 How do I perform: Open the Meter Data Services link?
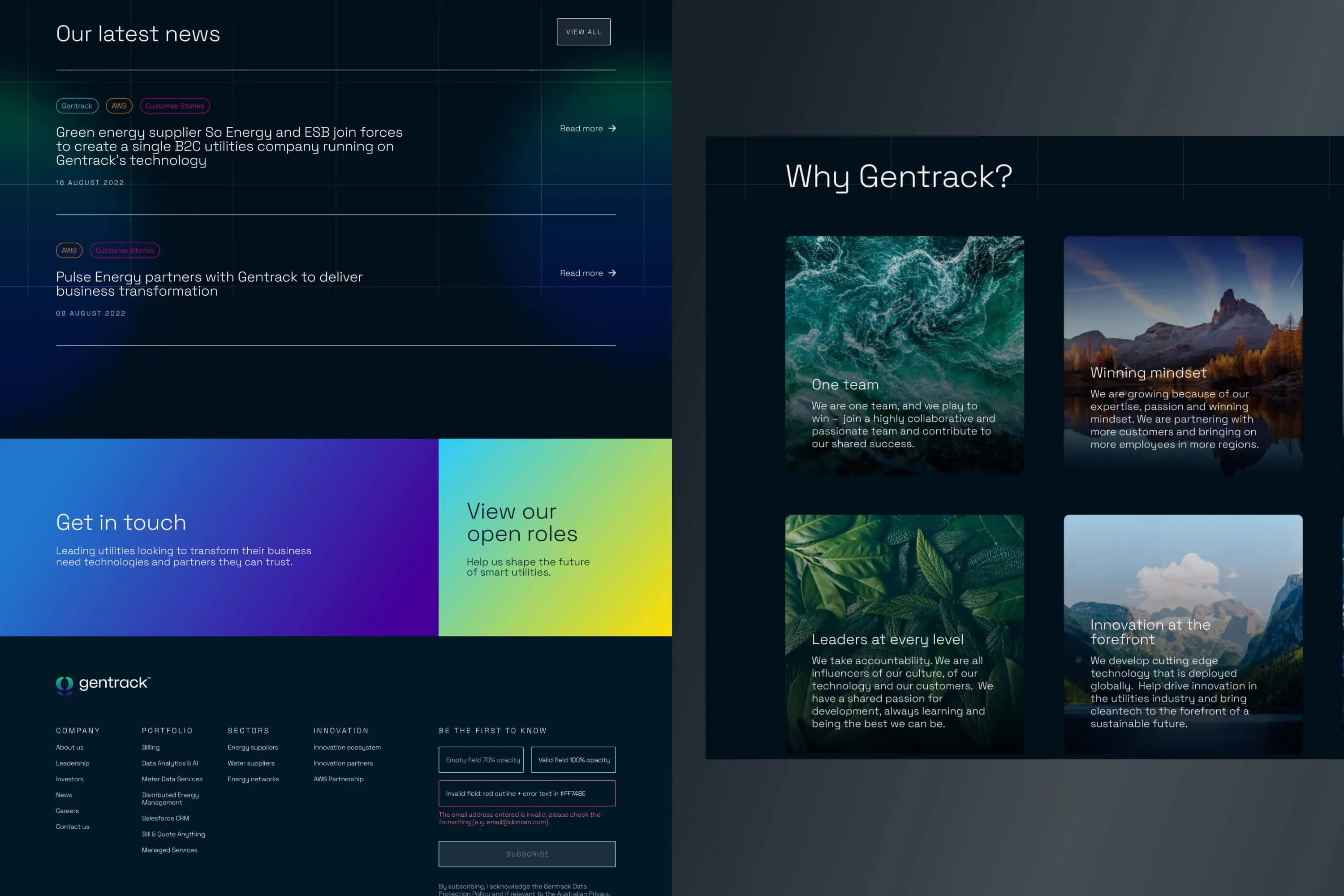[172, 780]
